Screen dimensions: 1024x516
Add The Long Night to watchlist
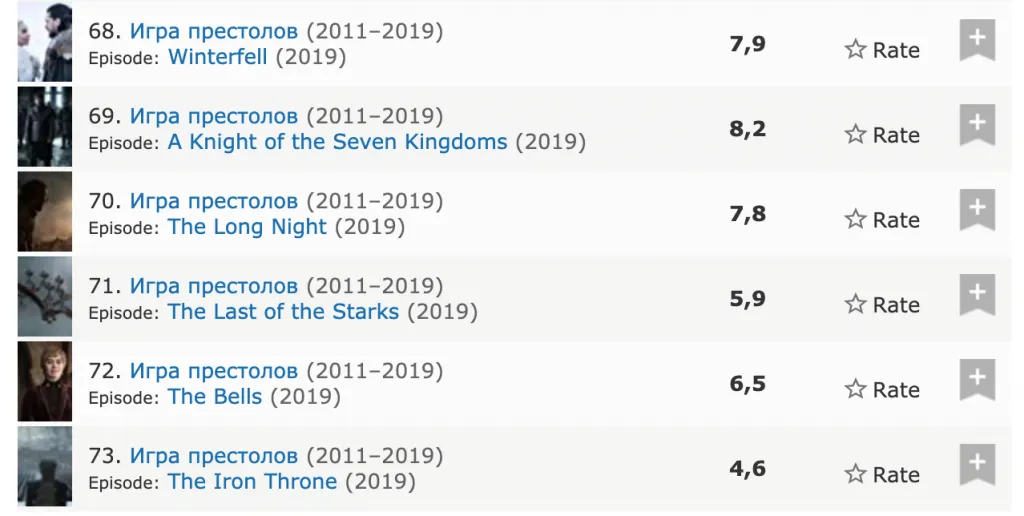(977, 210)
